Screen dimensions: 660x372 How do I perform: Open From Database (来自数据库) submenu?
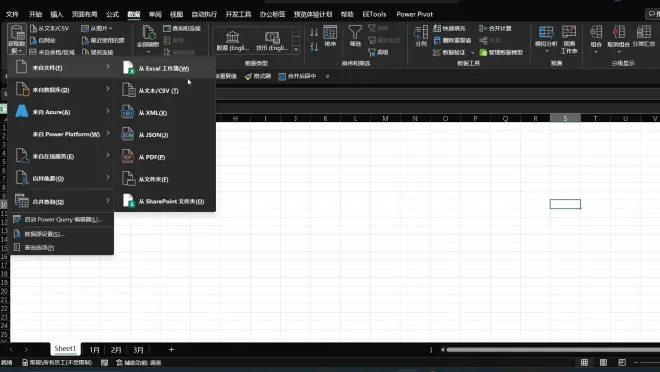coord(61,90)
